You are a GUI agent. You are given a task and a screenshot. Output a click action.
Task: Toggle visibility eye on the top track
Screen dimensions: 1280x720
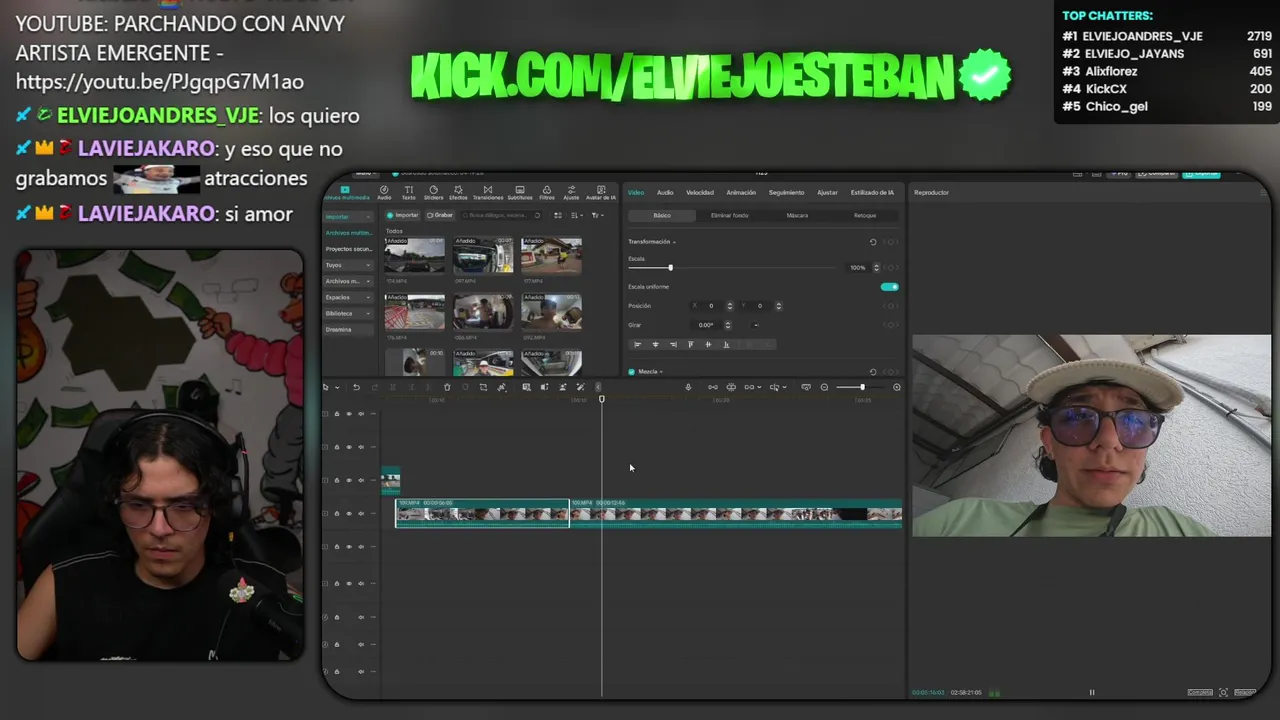pyautogui.click(x=348, y=414)
